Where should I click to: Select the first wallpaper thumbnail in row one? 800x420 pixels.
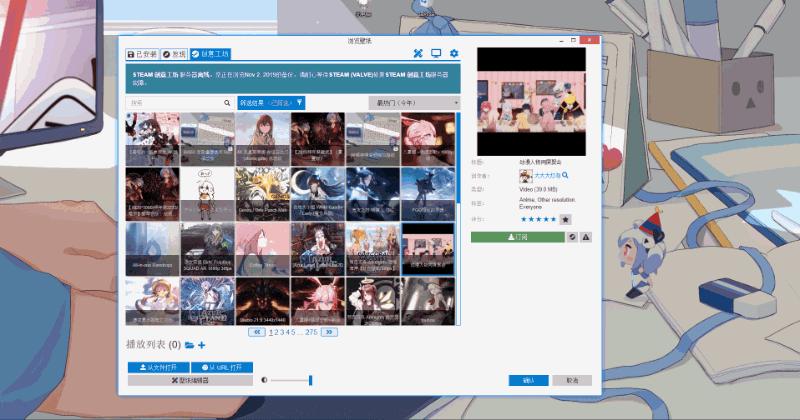152,139
